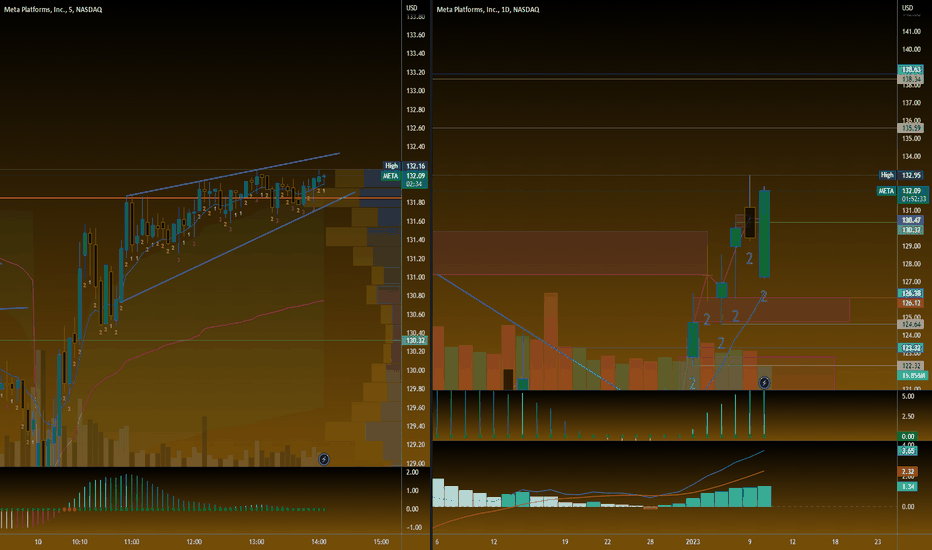Screen dimensions: 932x550
Task: Click the upper blue wedge trendline on the 5-minute chart
Action: click(x=233, y=175)
